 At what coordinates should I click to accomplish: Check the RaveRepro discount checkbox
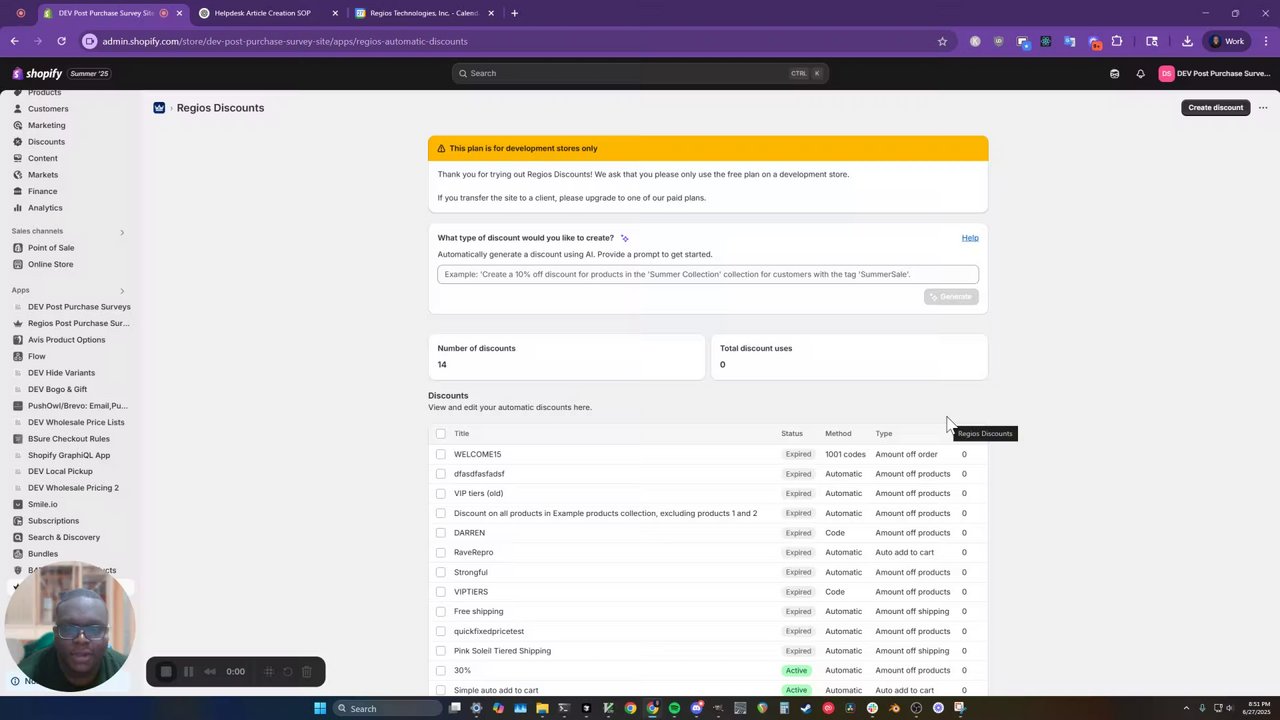[x=441, y=552]
